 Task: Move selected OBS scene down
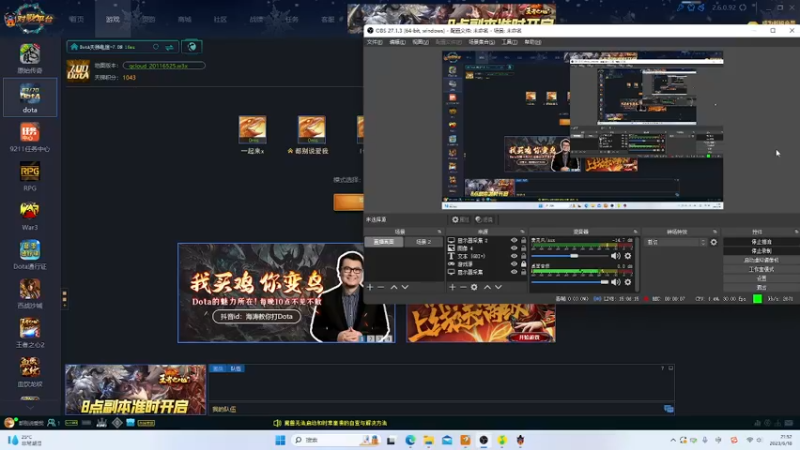[405, 287]
